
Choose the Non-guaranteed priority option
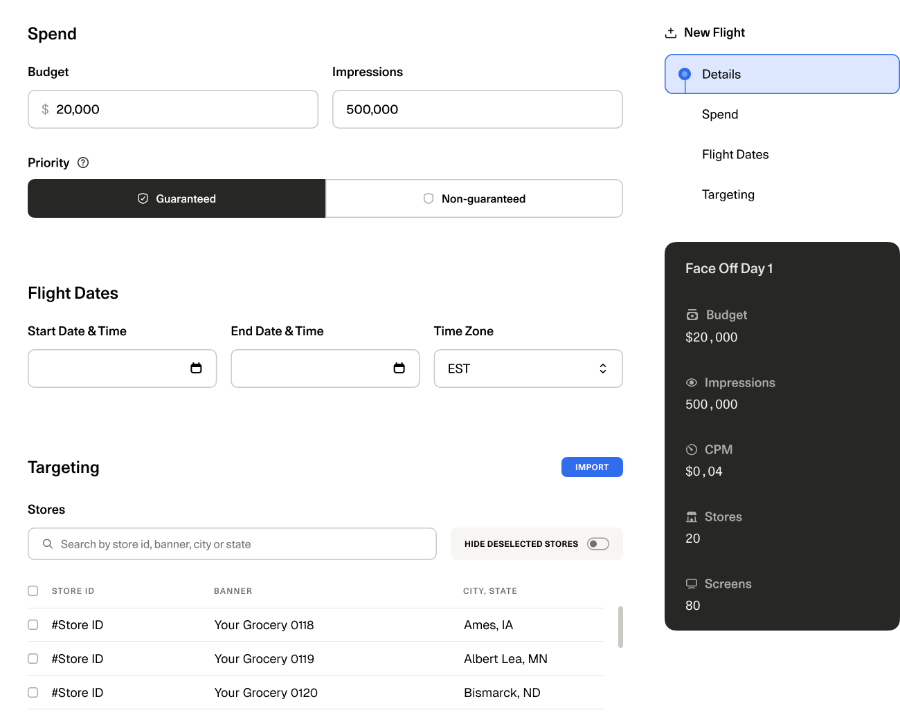click(474, 199)
